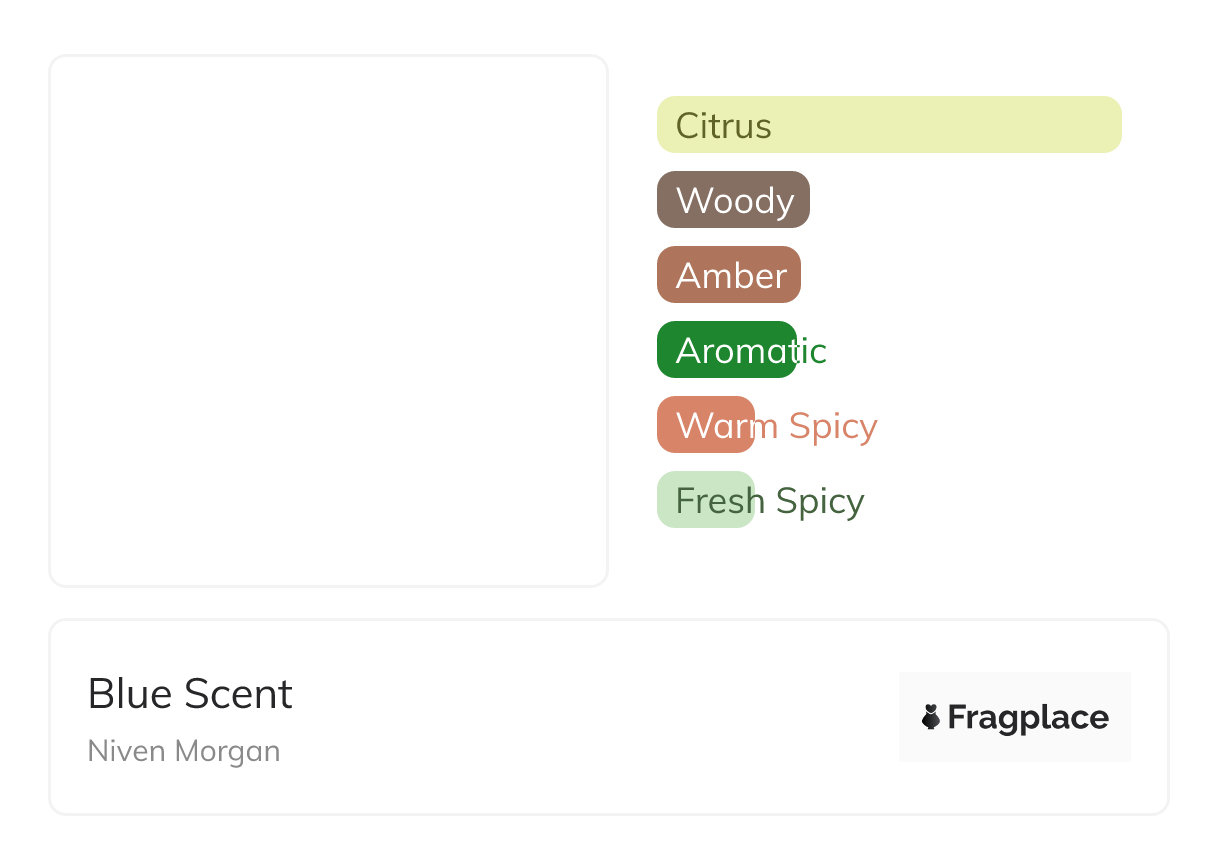Select the Citrus accord bar
The image size is (1218, 864).
pos(889,125)
